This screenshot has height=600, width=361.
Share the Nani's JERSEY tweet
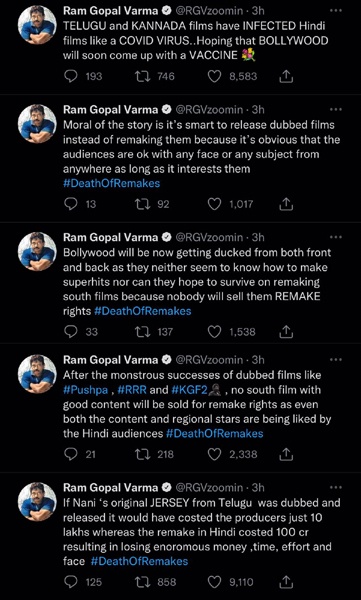(286, 582)
